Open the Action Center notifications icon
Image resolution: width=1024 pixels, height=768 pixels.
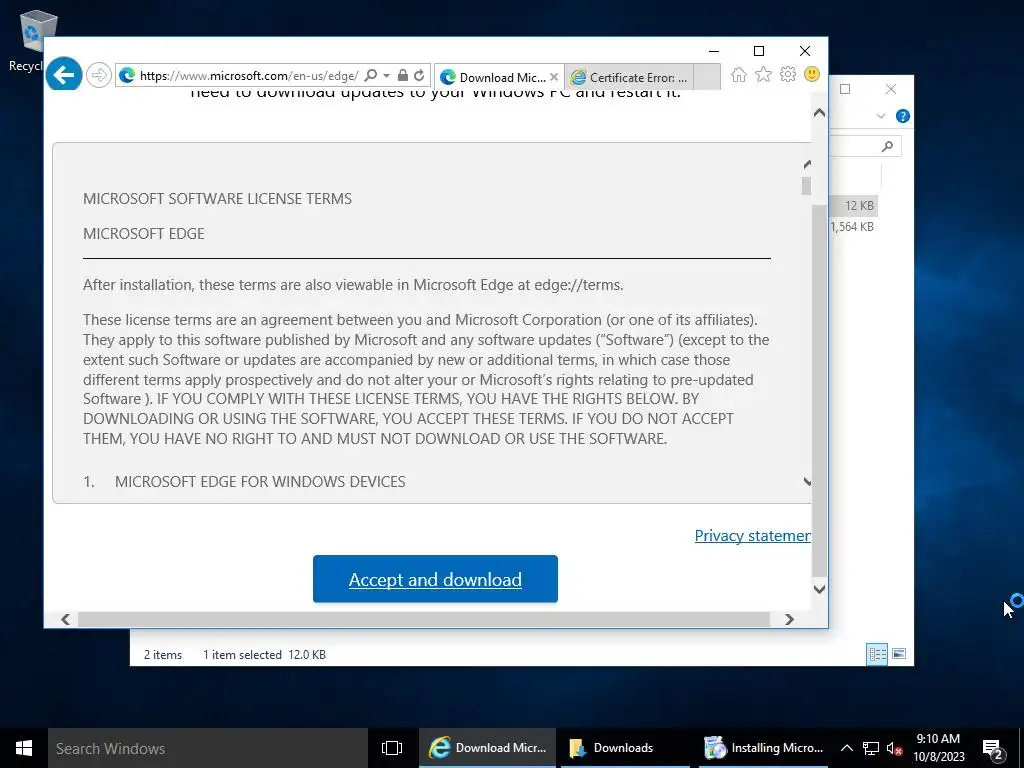pyautogui.click(x=993, y=749)
